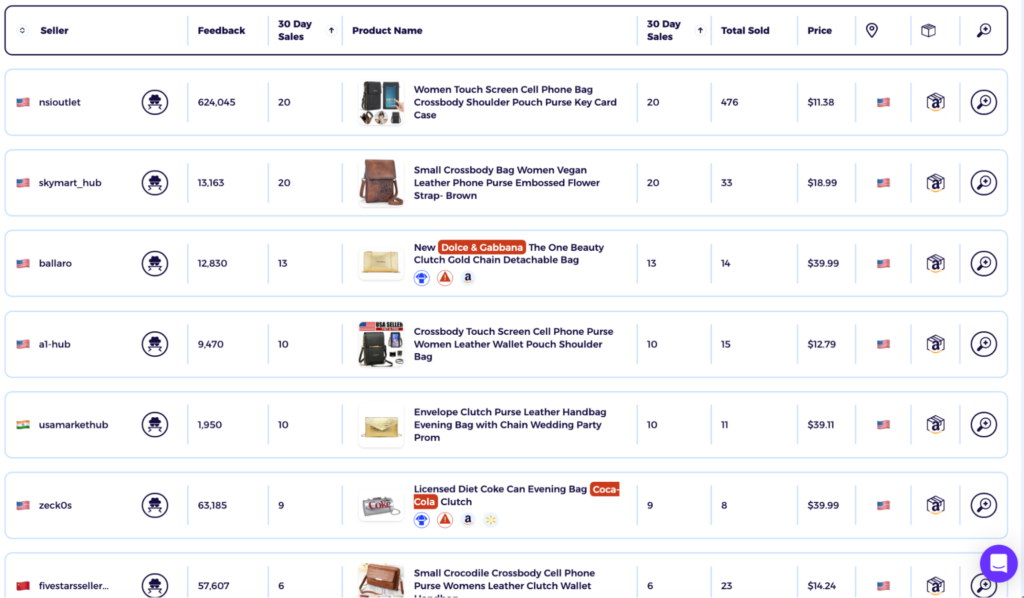Open thumbnail of gold envelope clutch
Image resolution: width=1024 pixels, height=598 pixels.
(x=381, y=425)
